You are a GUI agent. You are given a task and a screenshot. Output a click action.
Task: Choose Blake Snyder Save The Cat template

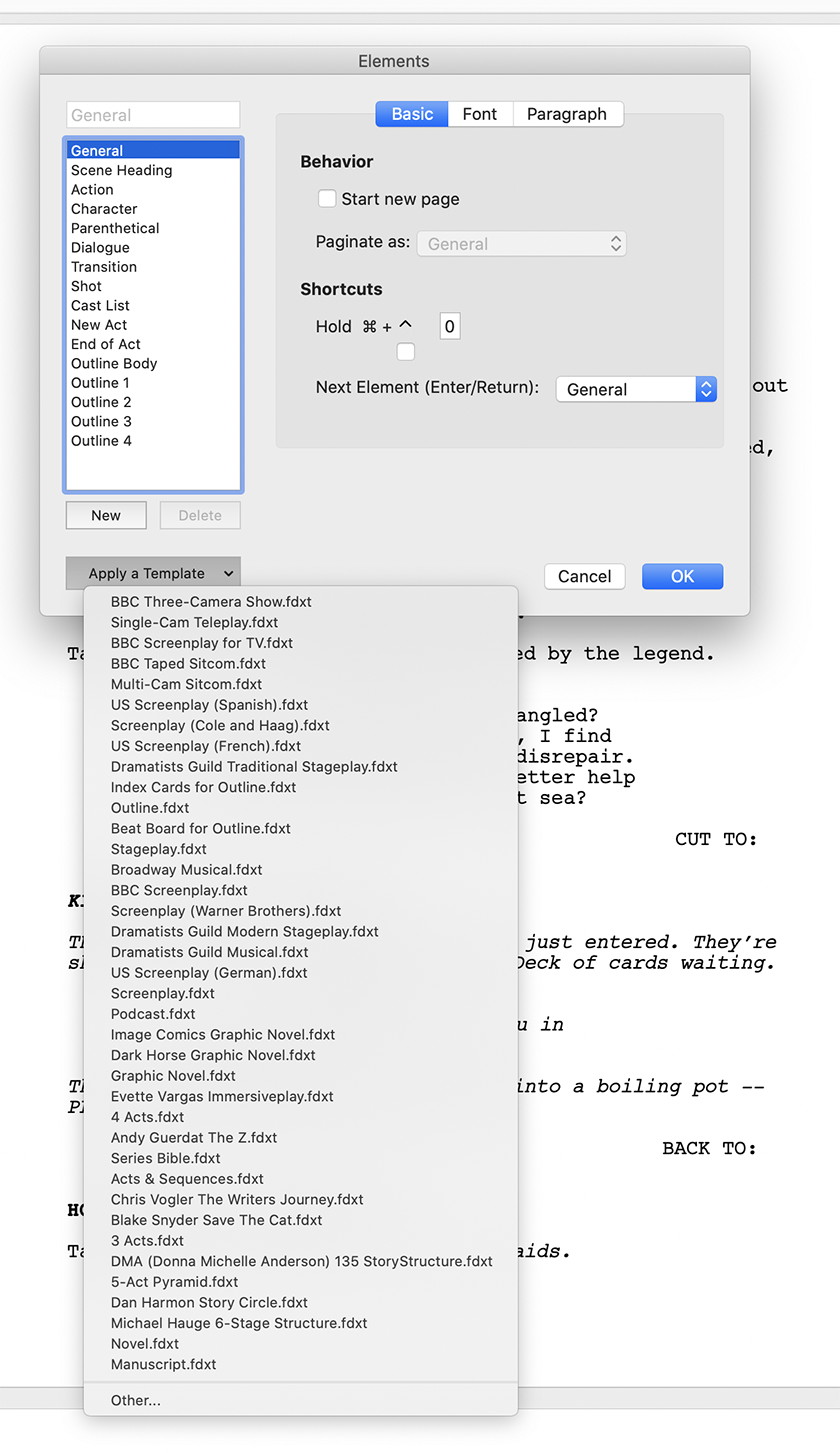click(x=216, y=1220)
